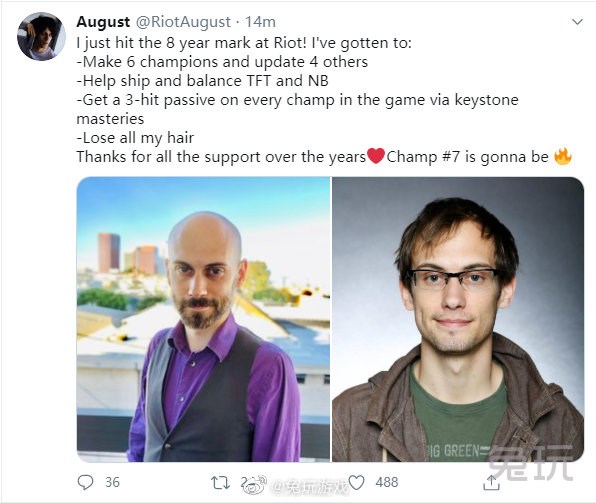The height and width of the screenshot is (503, 596).
Task: Click the @兔玩游戏 Weibo handle watermark
Action: pyautogui.click(x=310, y=486)
